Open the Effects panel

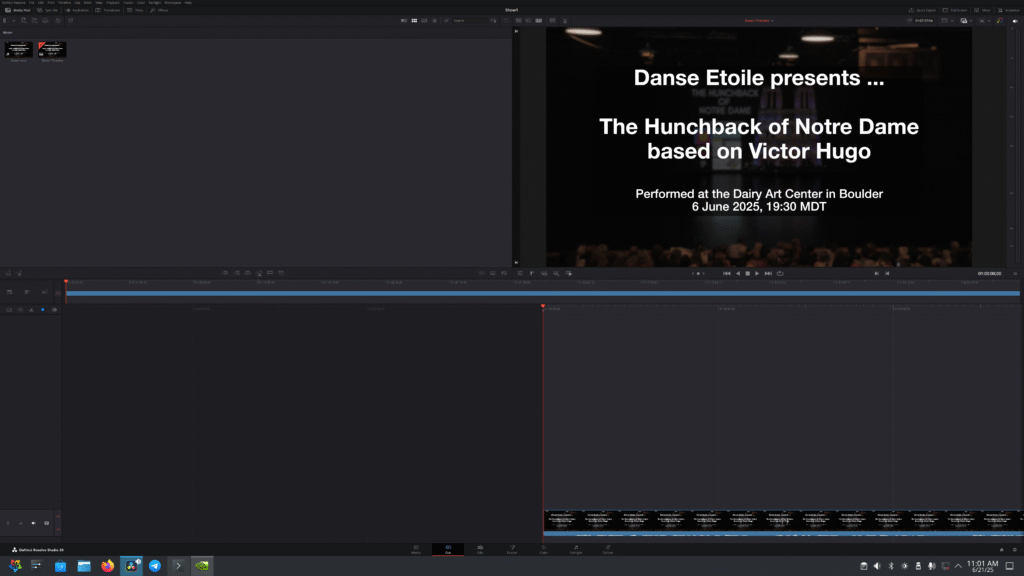point(159,10)
